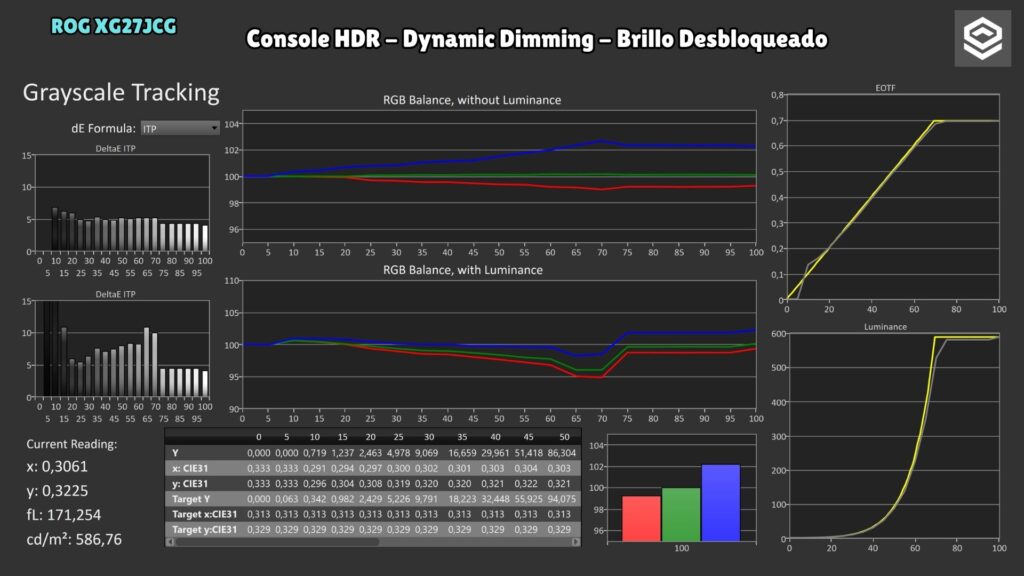Click the '0,719' cell in the Y row

click(x=315, y=453)
